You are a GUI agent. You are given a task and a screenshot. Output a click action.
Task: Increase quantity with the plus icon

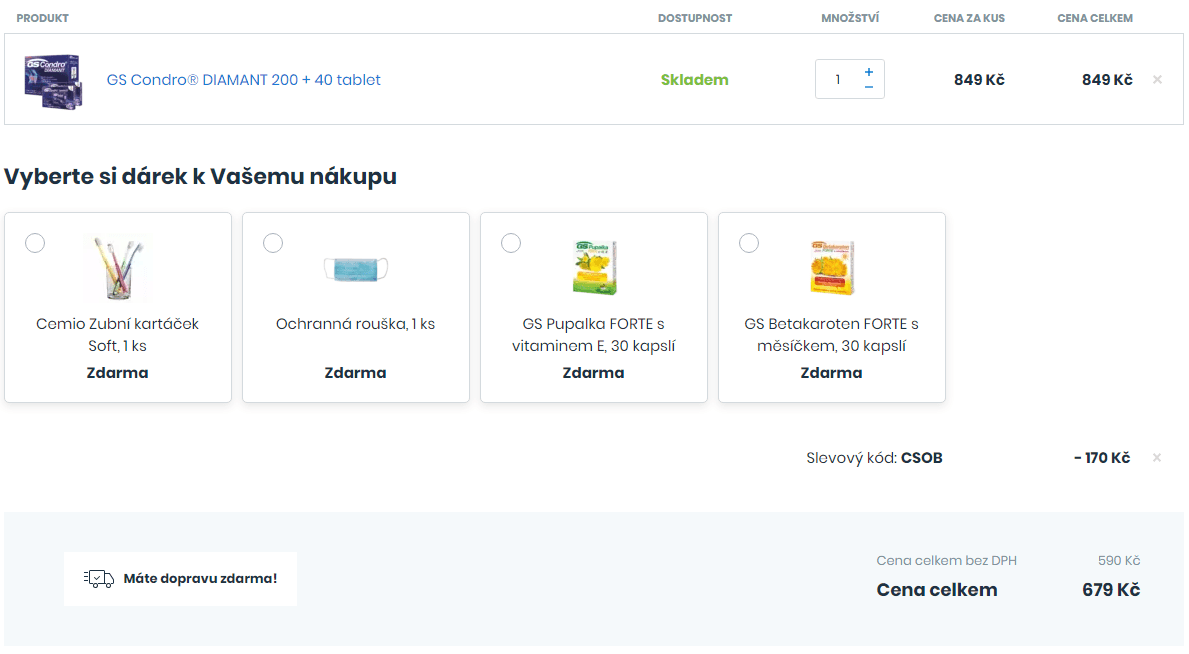pyautogui.click(x=869, y=71)
